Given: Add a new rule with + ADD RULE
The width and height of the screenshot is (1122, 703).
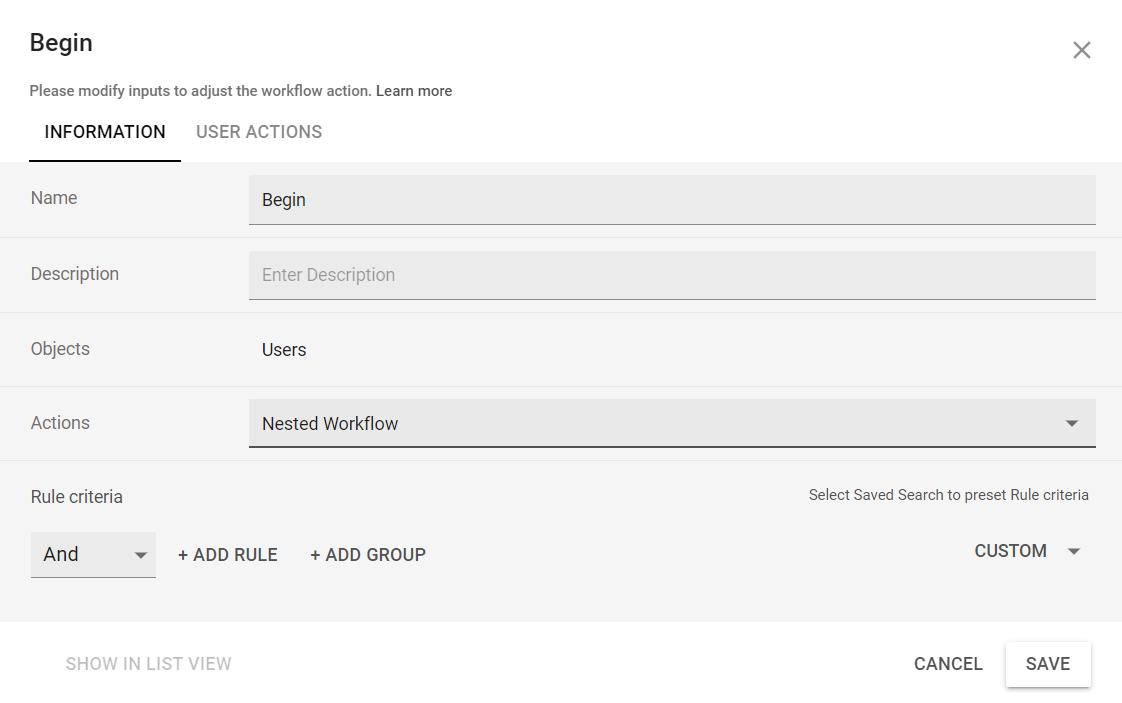Looking at the screenshot, I should tap(228, 555).
